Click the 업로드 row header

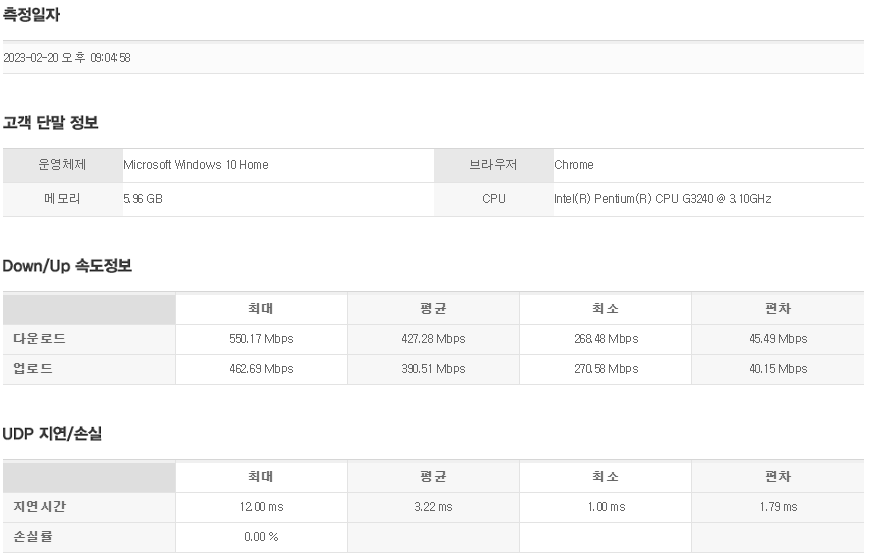[x=33, y=369]
